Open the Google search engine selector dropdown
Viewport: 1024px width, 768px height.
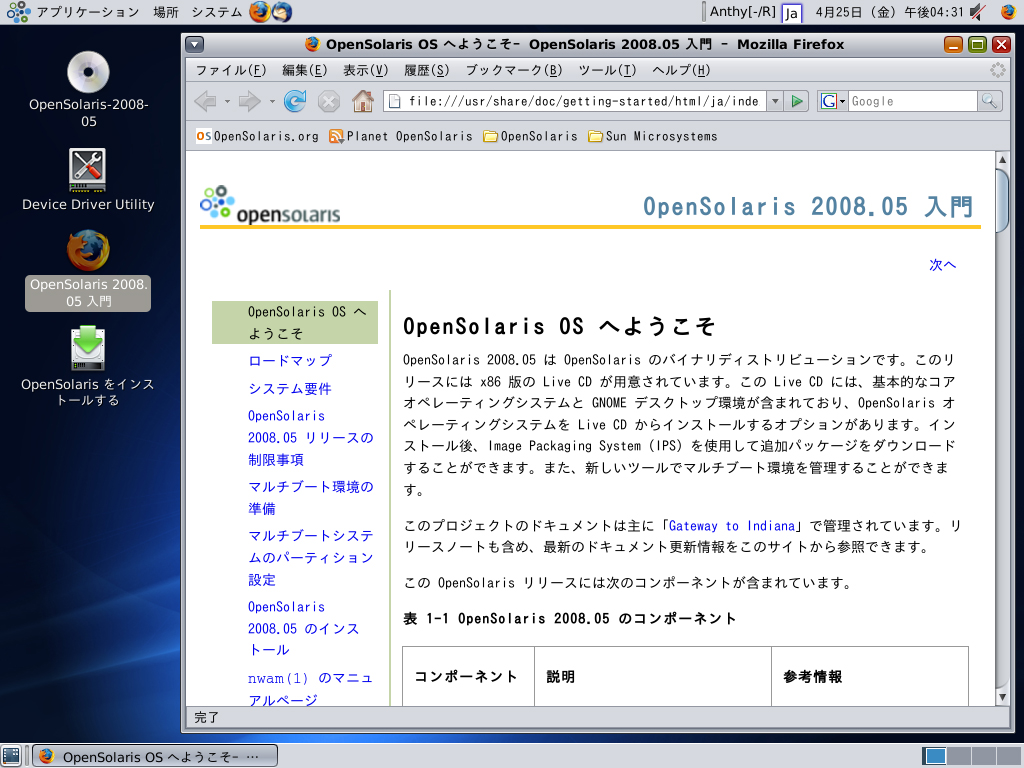[833, 101]
